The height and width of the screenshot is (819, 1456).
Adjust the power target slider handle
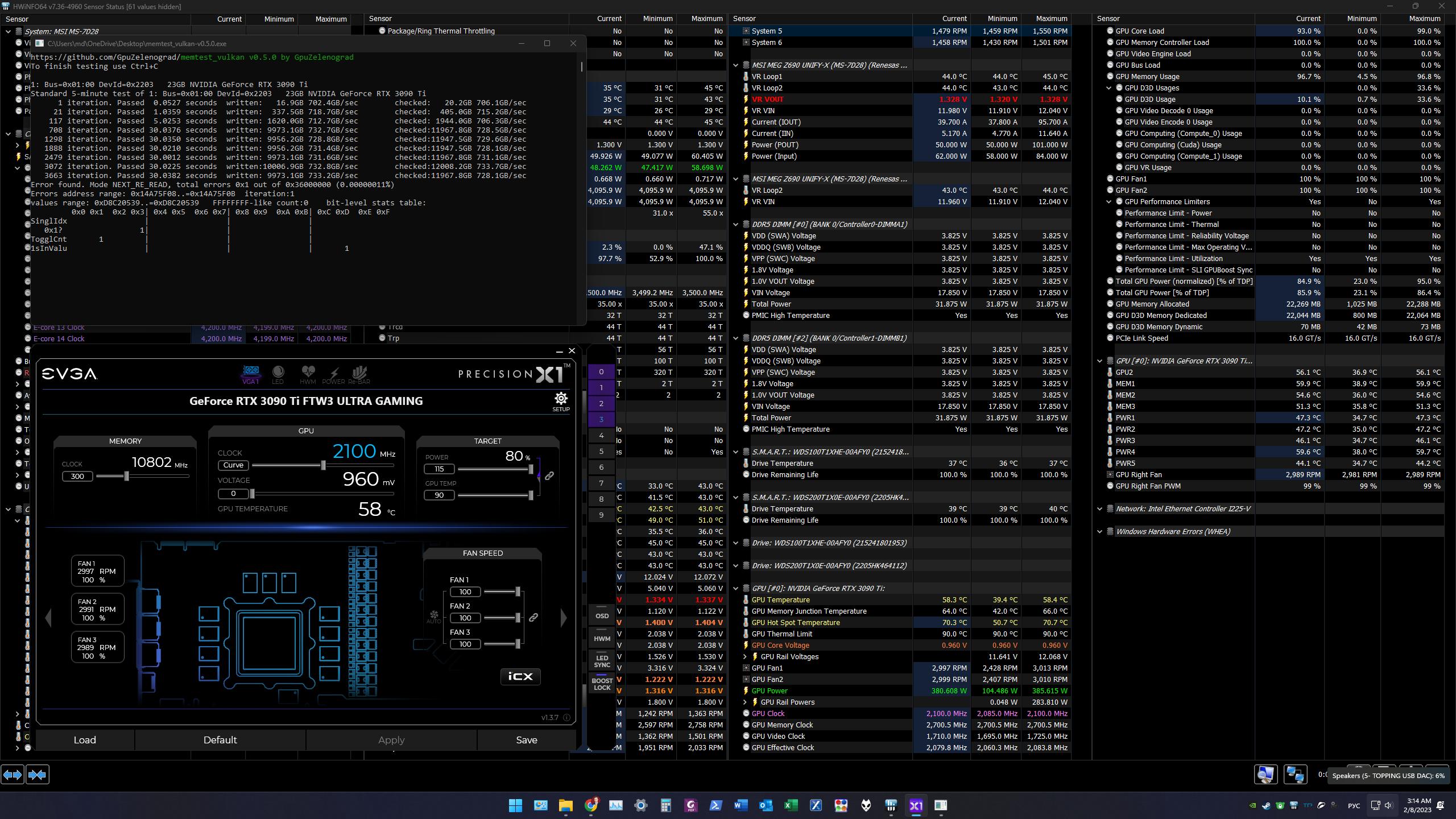(531, 469)
